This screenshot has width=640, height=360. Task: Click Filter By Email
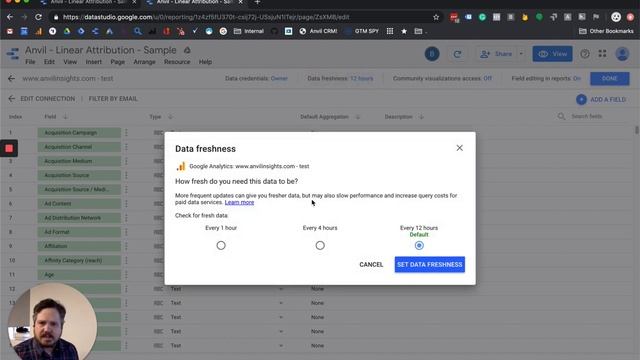(113, 99)
